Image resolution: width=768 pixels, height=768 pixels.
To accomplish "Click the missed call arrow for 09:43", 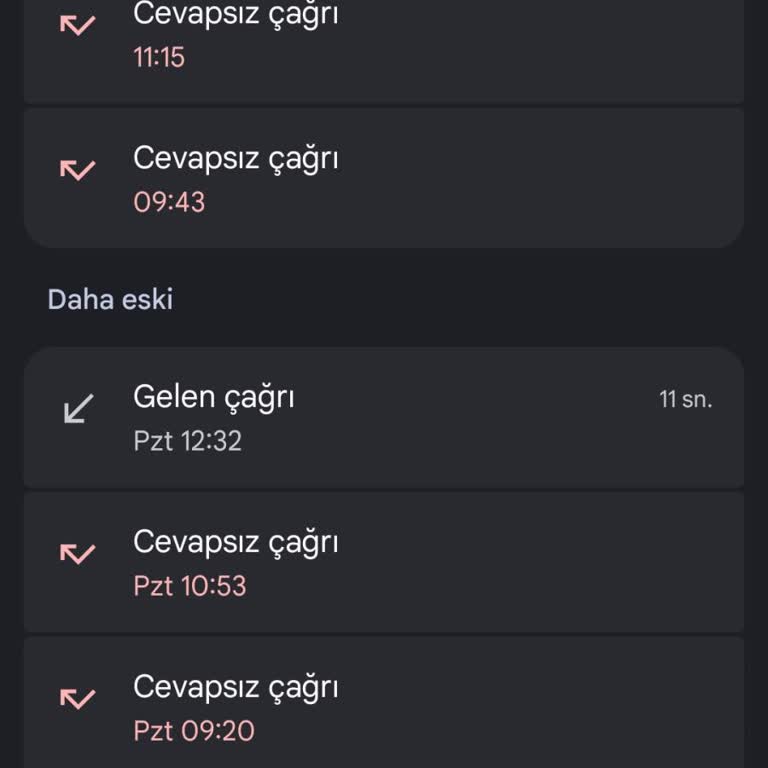I will coord(77,169).
